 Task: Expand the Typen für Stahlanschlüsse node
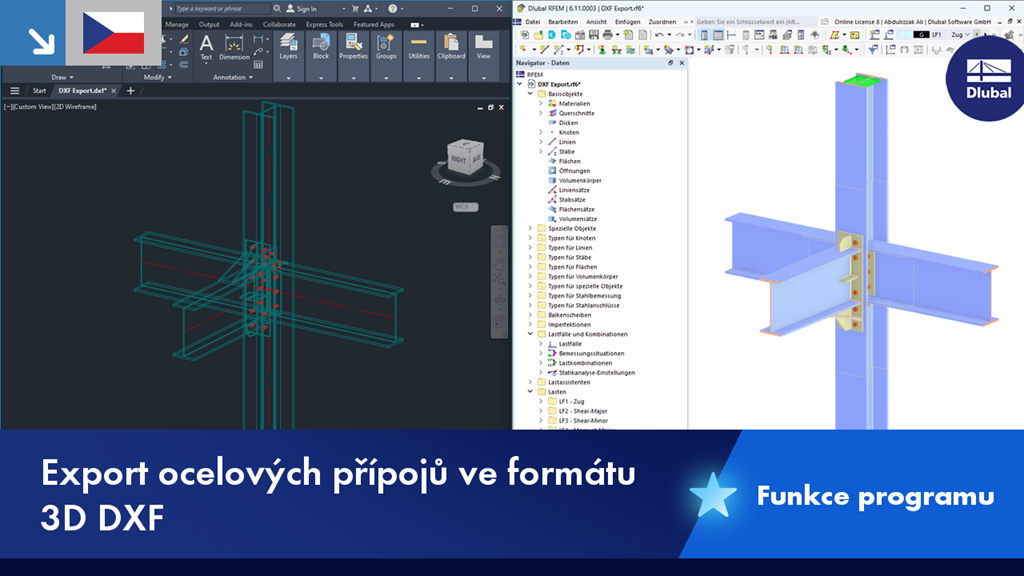tap(530, 305)
